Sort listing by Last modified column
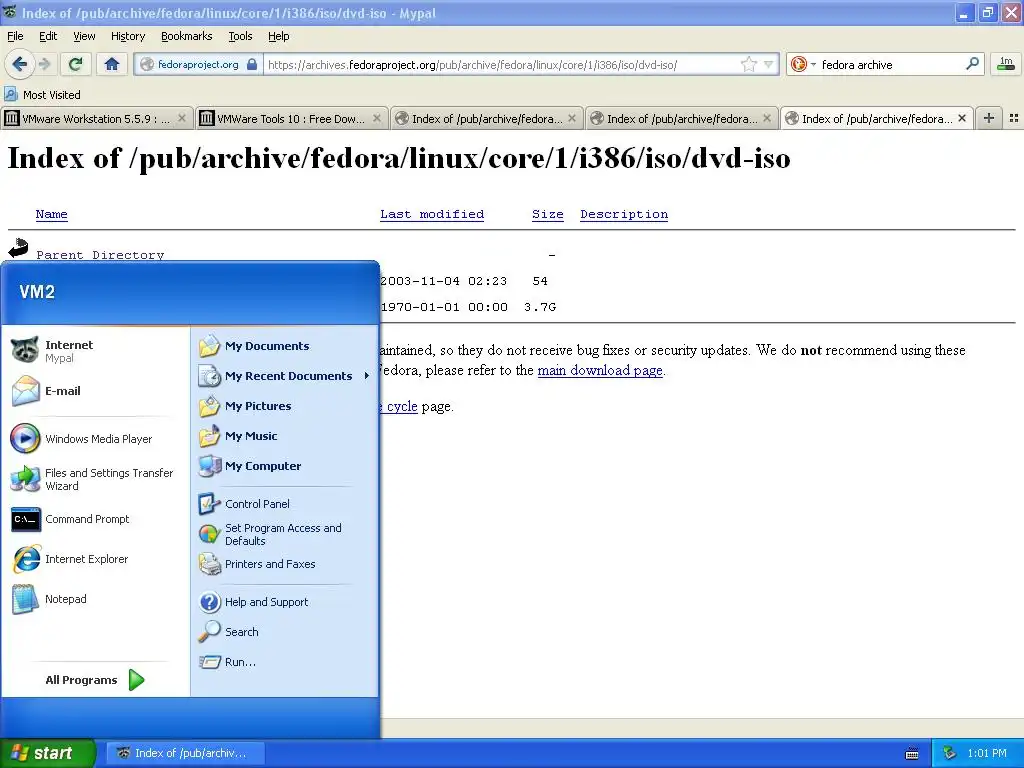 point(432,214)
